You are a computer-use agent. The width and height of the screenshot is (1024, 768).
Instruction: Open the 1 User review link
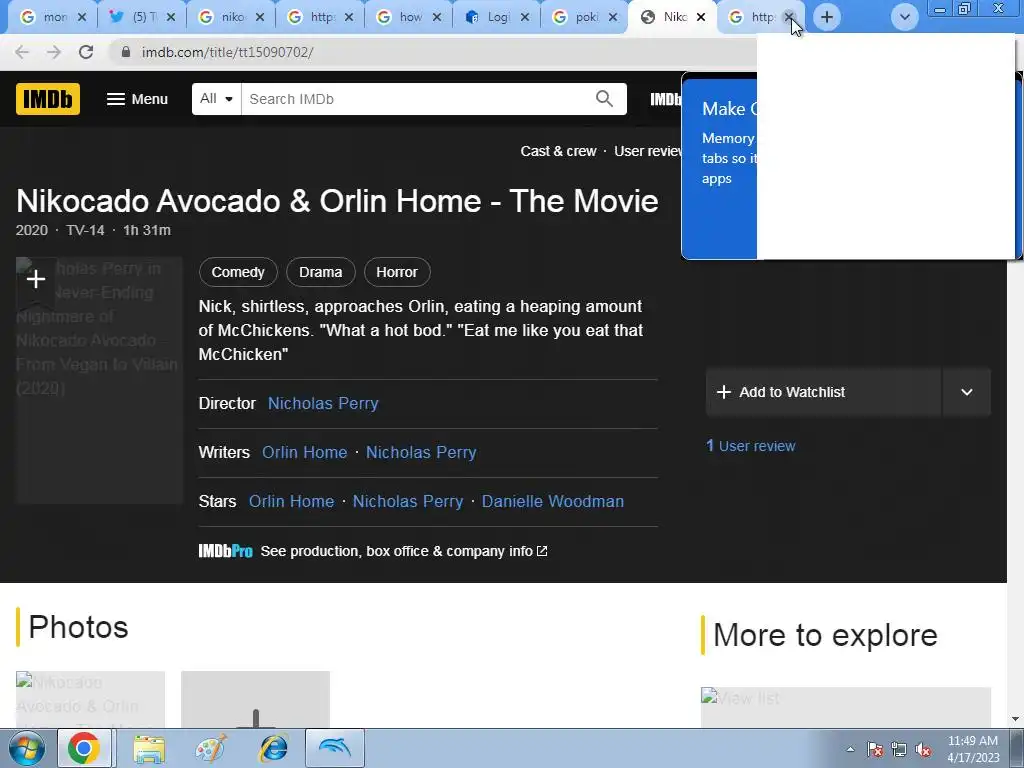pyautogui.click(x=751, y=446)
